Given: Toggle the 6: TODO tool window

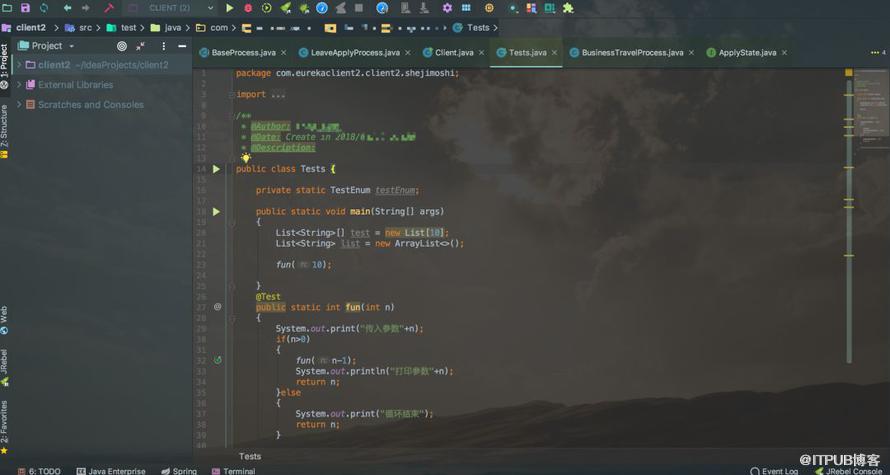Looking at the screenshot, I should [40, 471].
